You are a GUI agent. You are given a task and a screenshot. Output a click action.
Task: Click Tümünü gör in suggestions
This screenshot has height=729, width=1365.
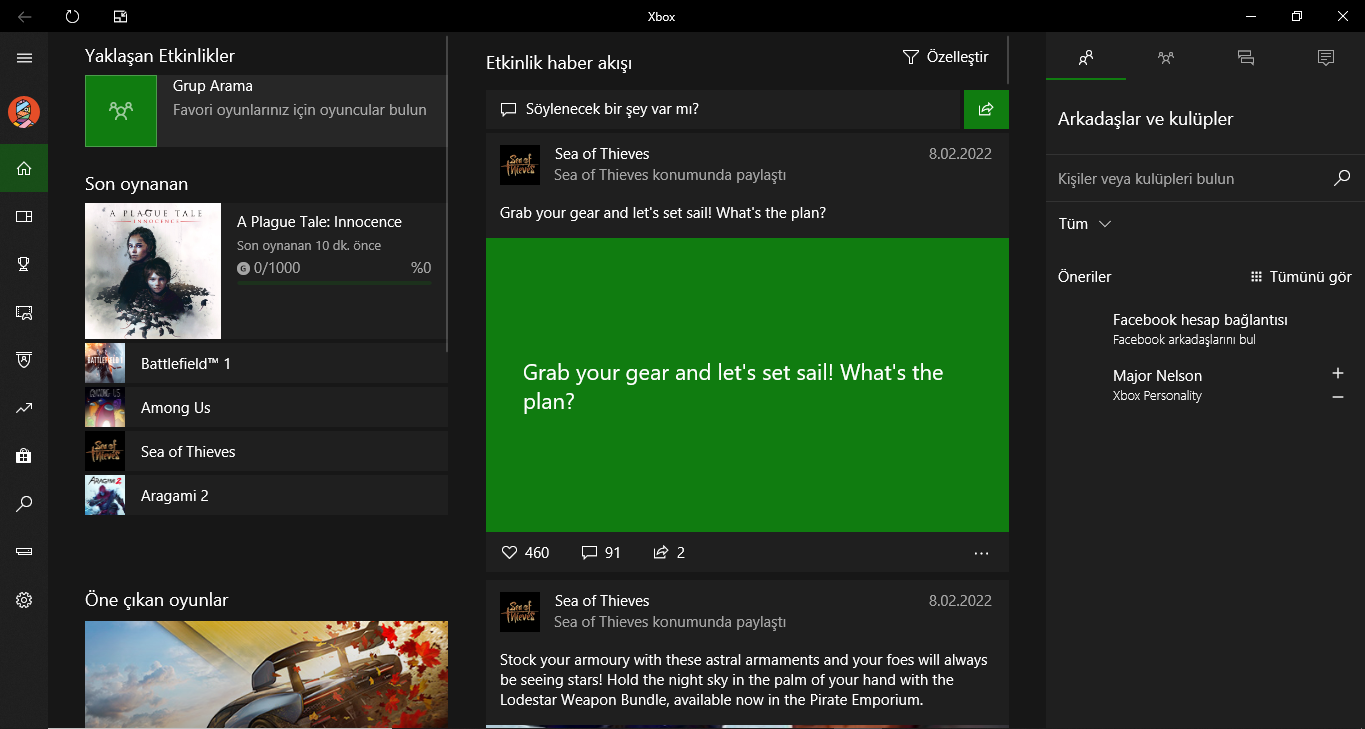pyautogui.click(x=1301, y=277)
